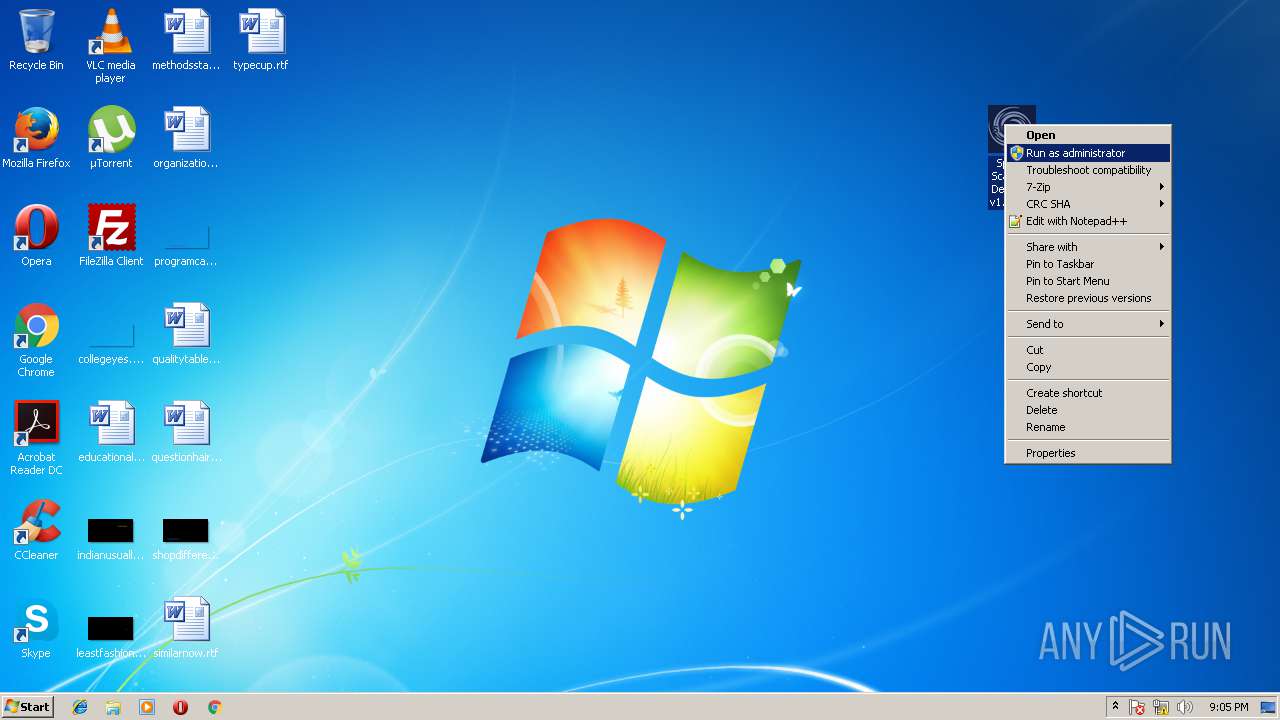Image resolution: width=1280 pixels, height=720 pixels.
Task: Click Open in the context menu
Action: (1088, 135)
